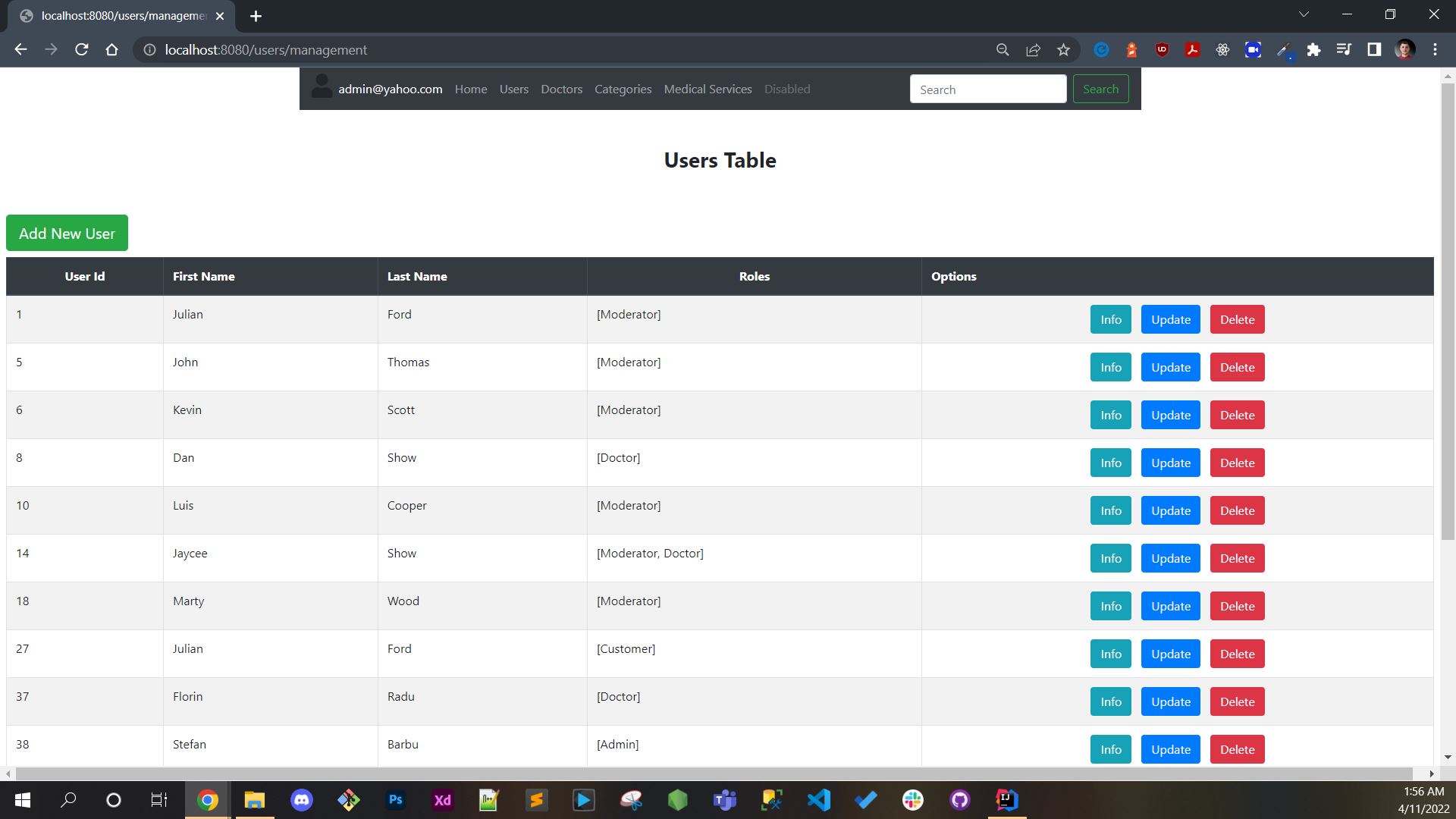Switch to the Categories page
Image resolution: width=1456 pixels, height=819 pixels.
(622, 89)
